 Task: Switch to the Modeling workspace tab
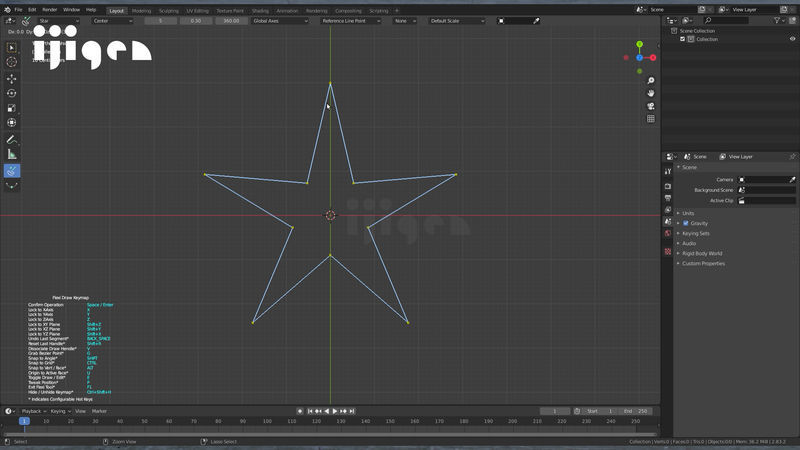point(141,11)
